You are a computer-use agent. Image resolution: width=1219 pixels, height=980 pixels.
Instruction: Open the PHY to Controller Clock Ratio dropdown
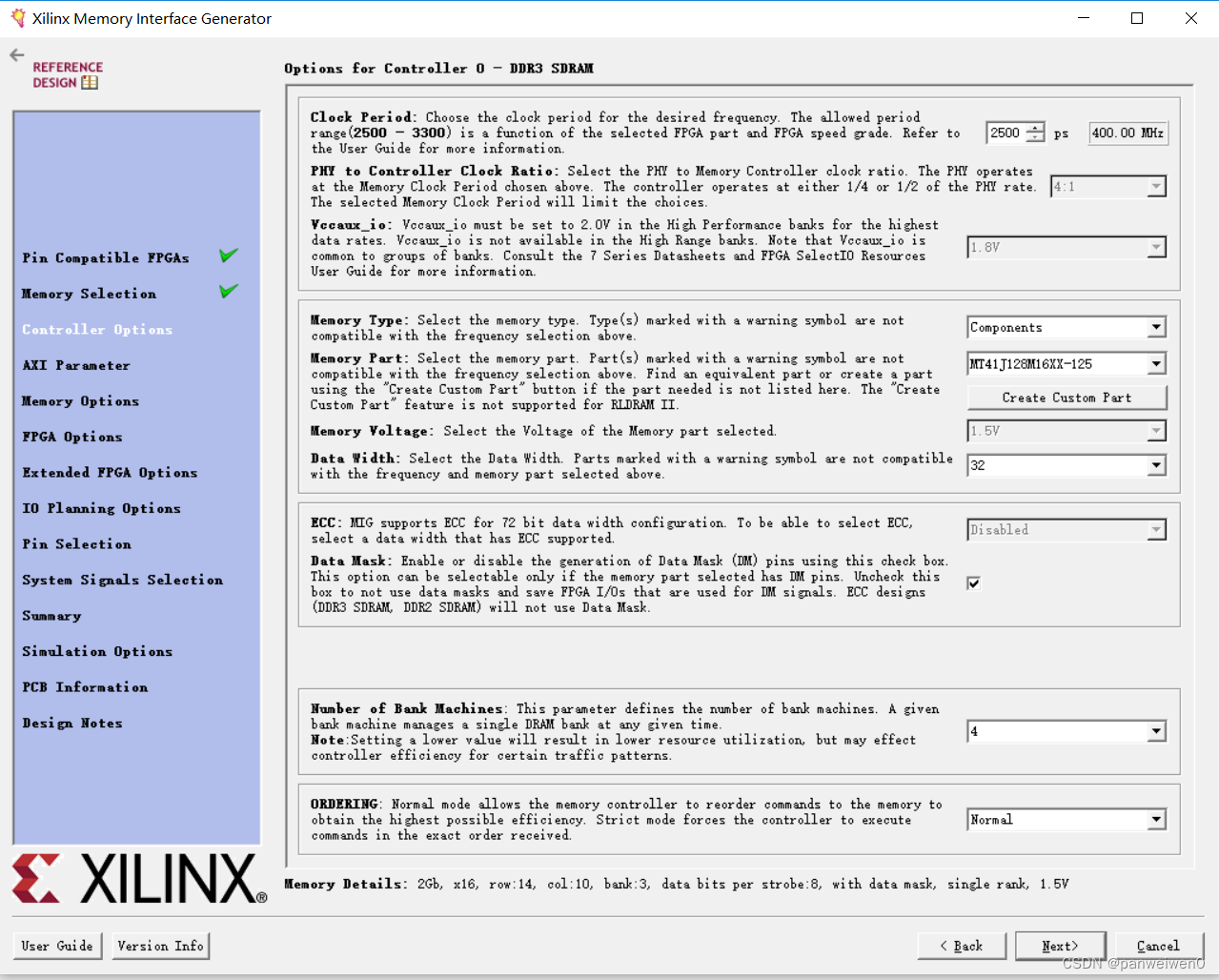1108,187
